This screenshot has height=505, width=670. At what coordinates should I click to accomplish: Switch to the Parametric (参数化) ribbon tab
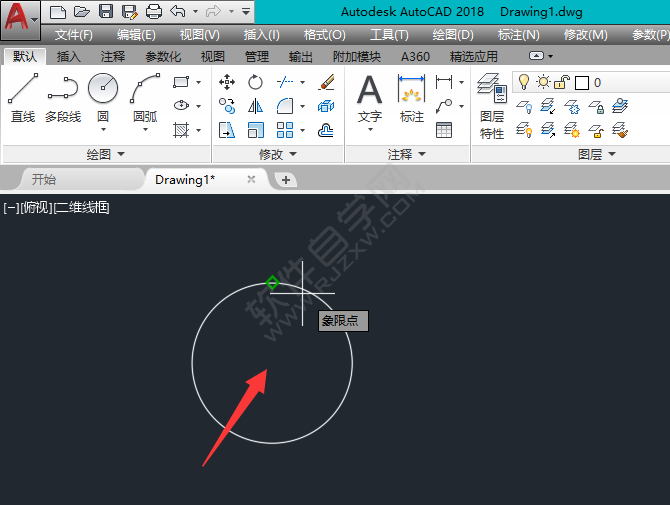click(163, 56)
